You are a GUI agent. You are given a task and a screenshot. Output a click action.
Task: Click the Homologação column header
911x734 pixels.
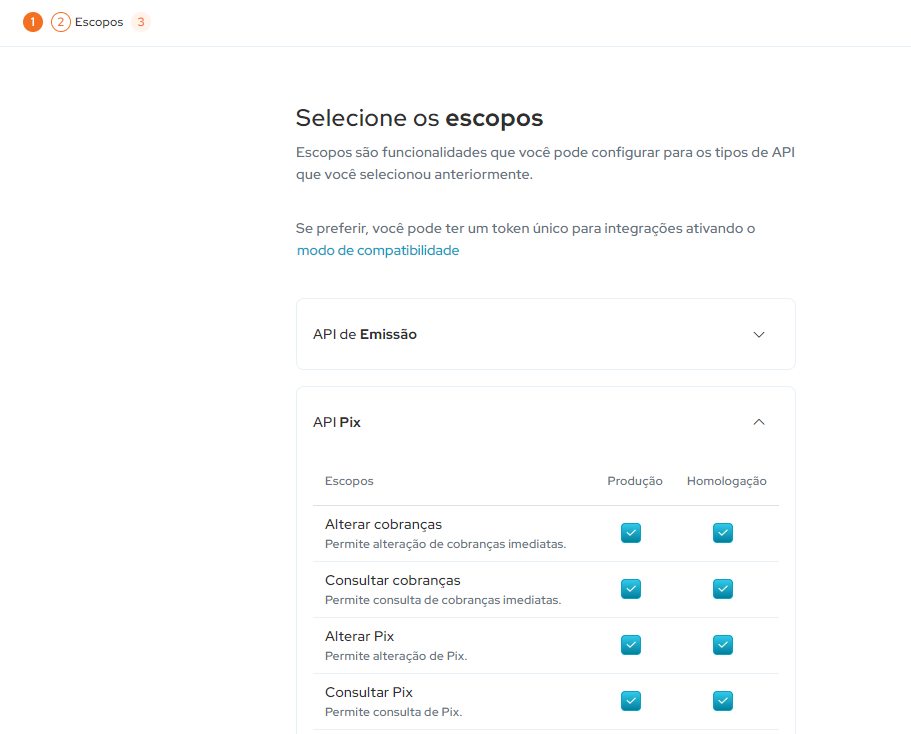(x=726, y=481)
